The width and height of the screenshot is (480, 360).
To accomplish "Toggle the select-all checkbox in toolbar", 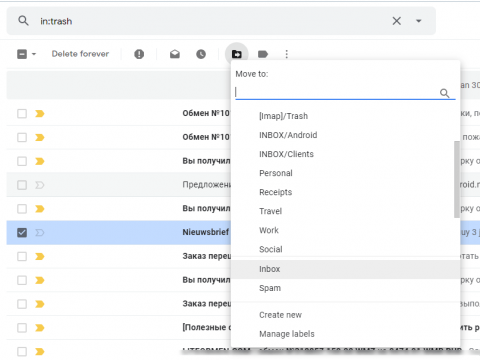I will click(22, 54).
